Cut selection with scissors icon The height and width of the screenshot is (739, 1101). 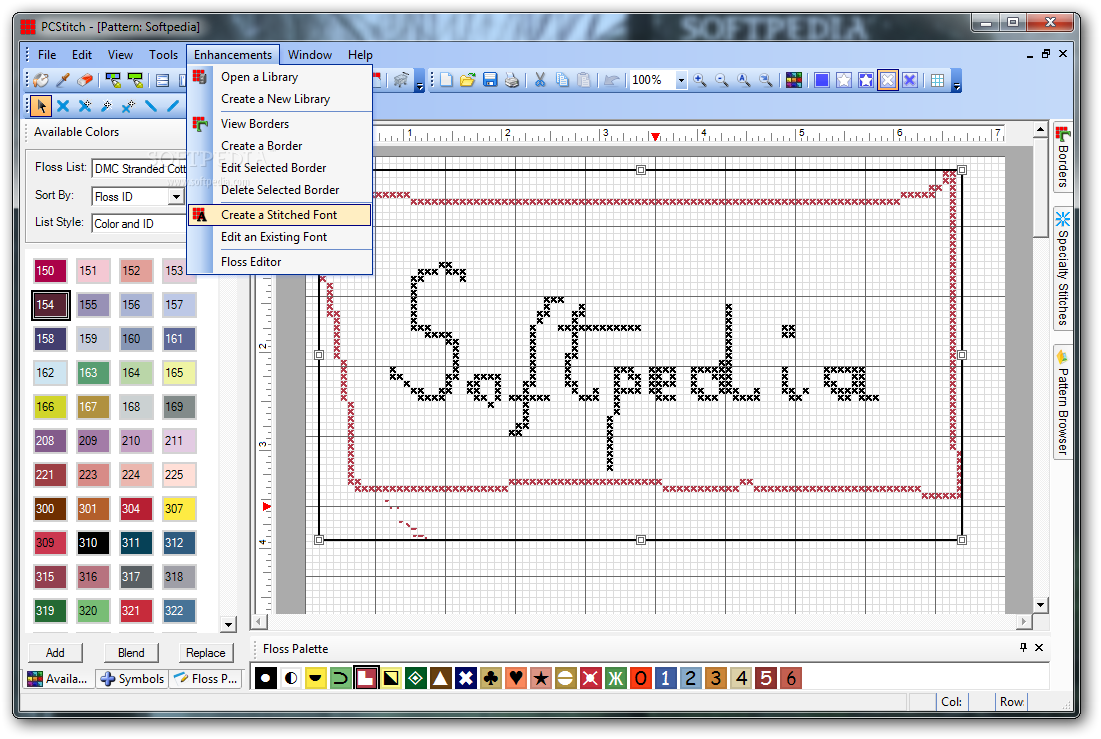coord(540,80)
